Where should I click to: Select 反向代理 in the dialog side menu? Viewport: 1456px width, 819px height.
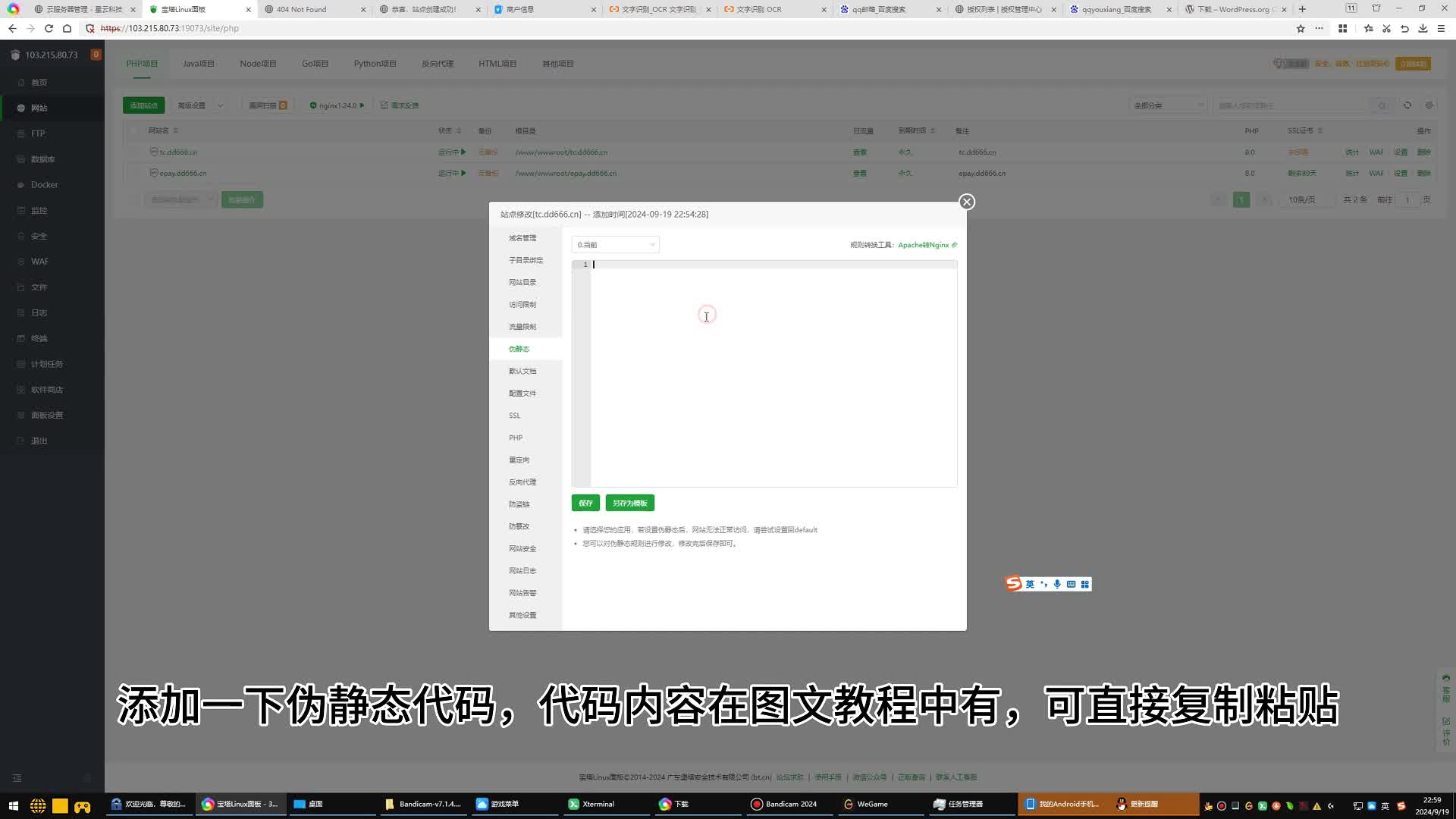pyautogui.click(x=522, y=482)
